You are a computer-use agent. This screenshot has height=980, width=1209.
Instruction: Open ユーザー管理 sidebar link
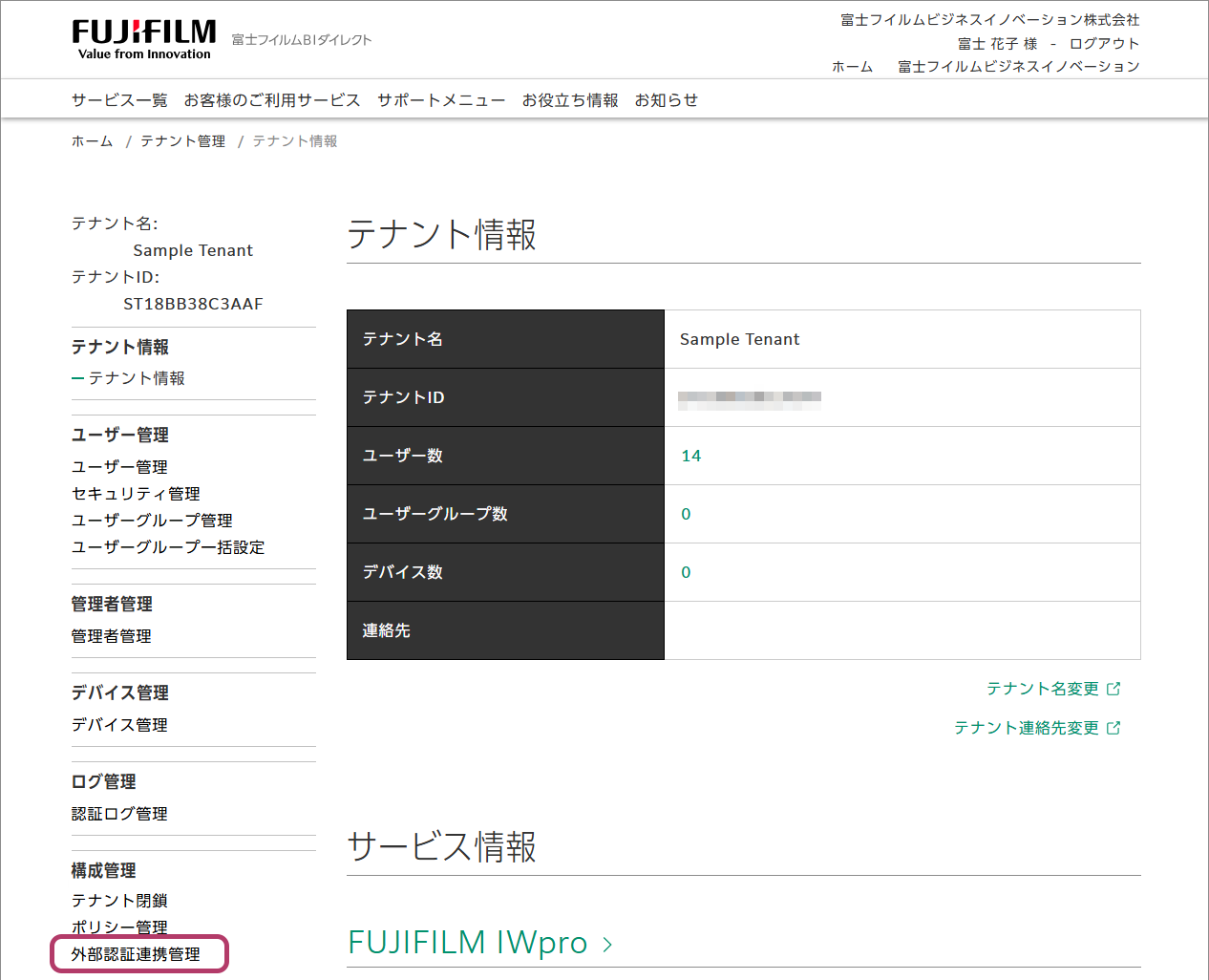coord(119,467)
